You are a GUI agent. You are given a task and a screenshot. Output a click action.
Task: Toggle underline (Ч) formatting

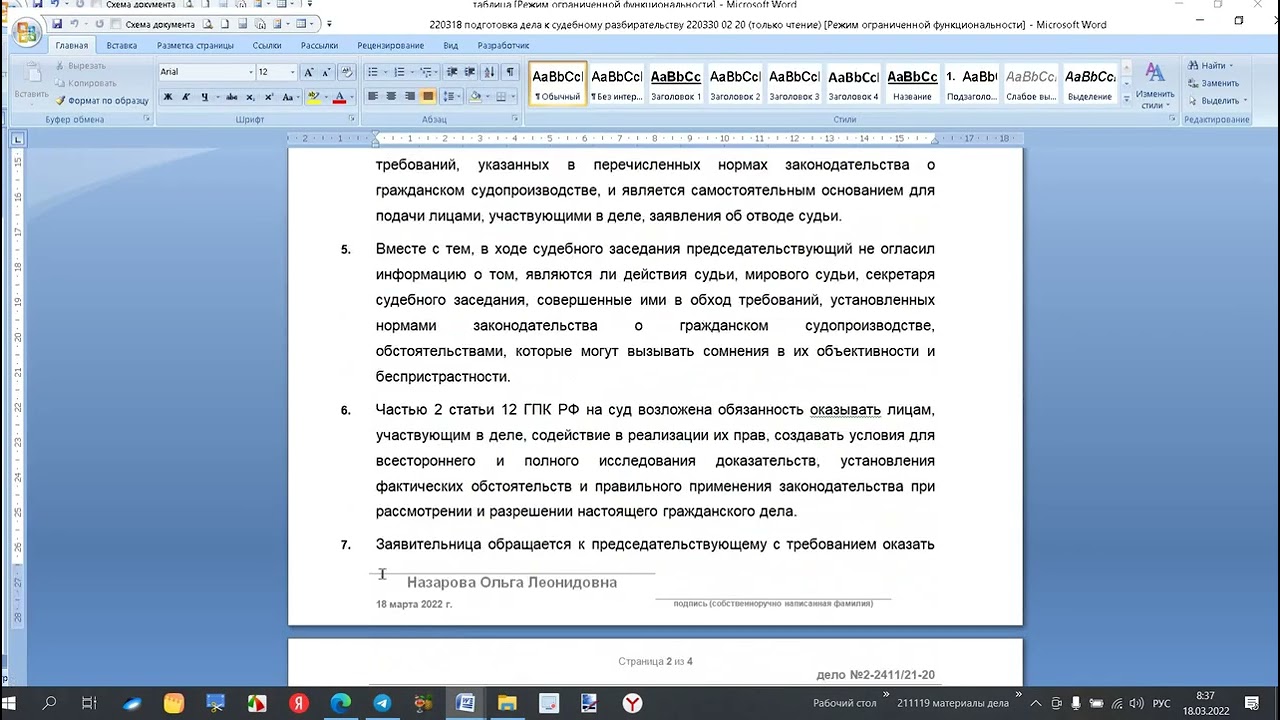[x=205, y=97]
